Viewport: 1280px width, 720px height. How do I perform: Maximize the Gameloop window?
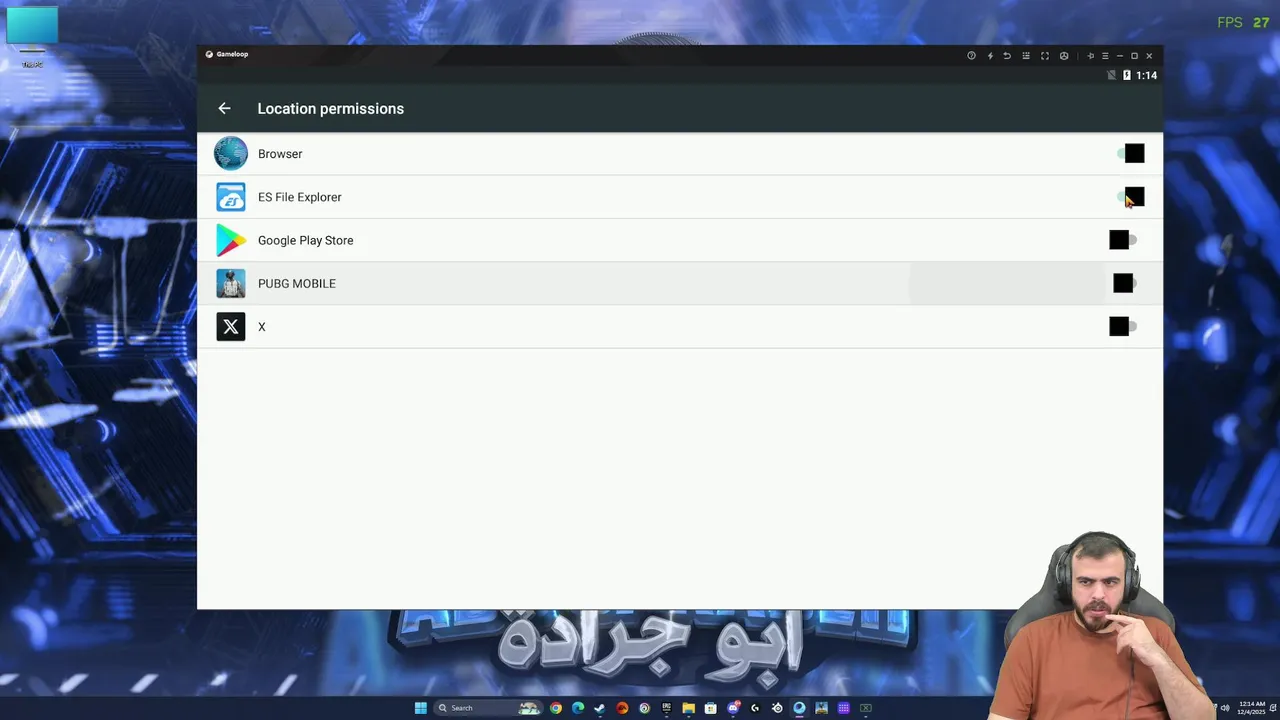pos(1134,56)
